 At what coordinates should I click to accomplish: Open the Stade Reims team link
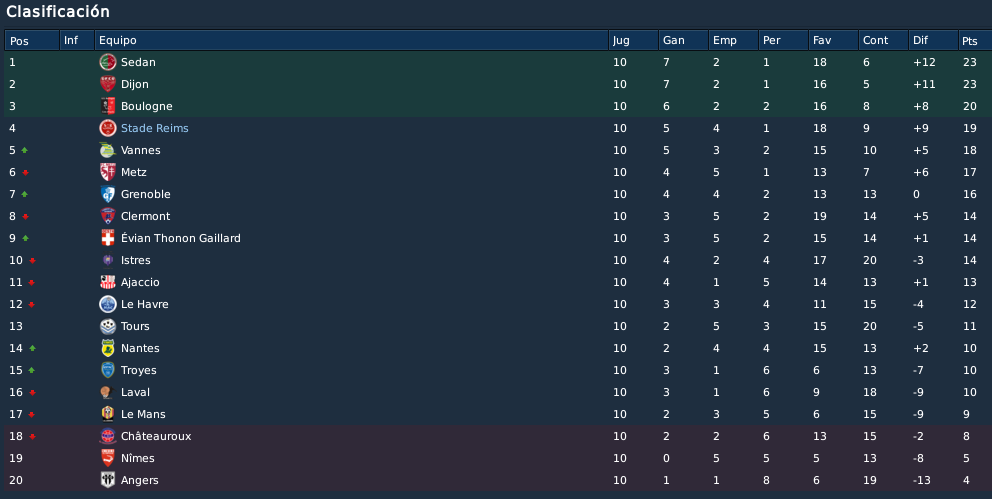point(154,128)
